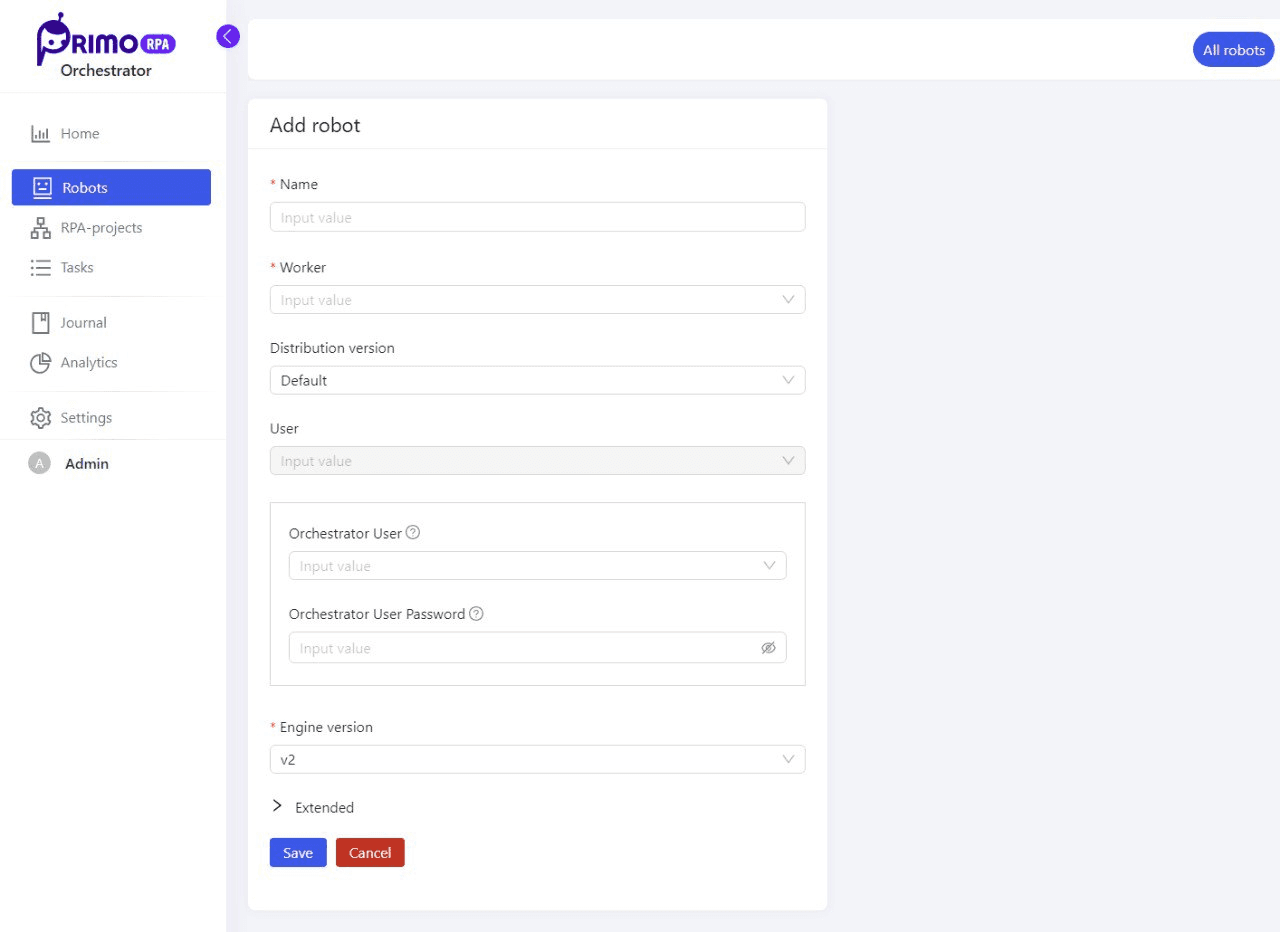Click the Name input field
1280x932 pixels.
537,218
